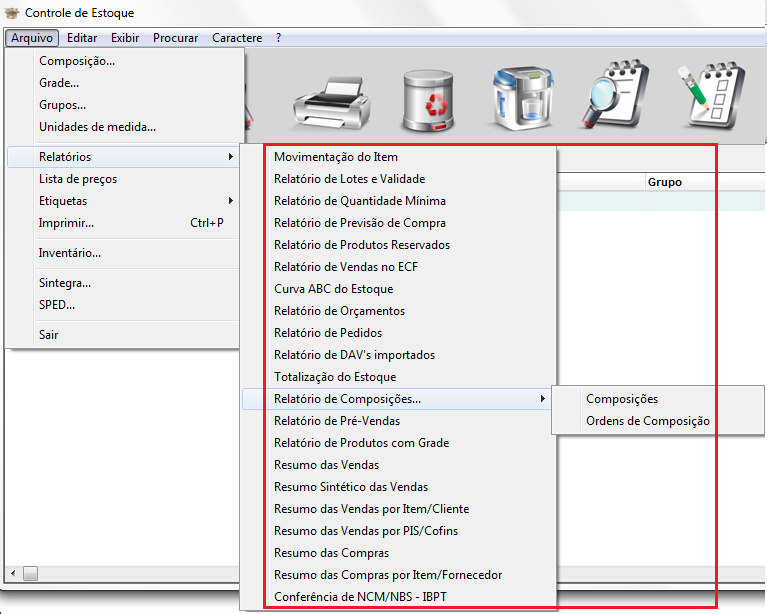This screenshot has height=614, width=767.
Task: Select Curva ABC do Estoque
Action: pos(333,289)
